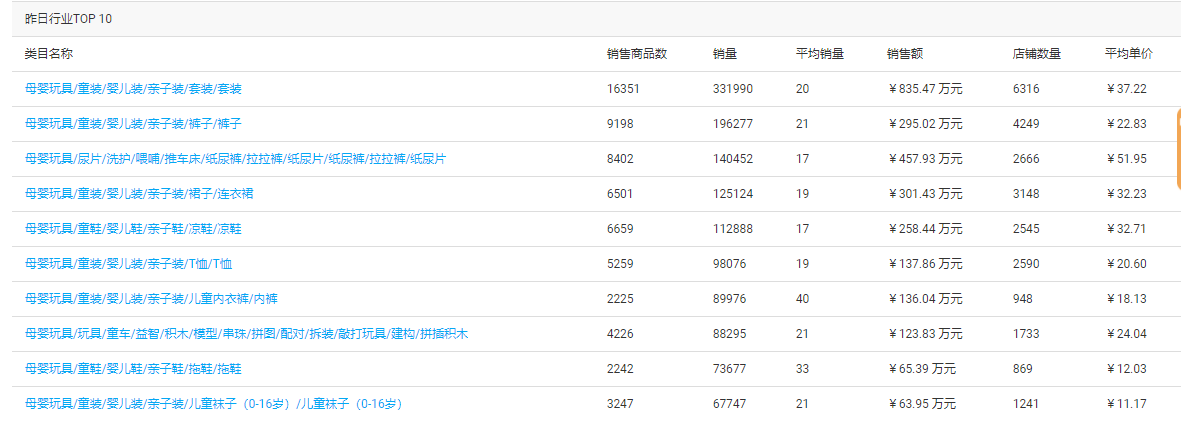Image resolution: width=1181 pixels, height=426 pixels.
Task: Open the 裤子/裤子 category link
Action: (133, 124)
